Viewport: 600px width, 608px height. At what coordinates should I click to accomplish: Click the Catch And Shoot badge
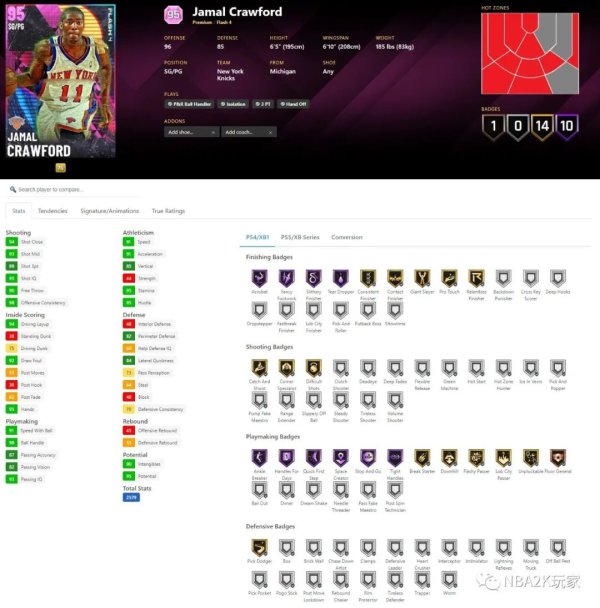[x=259, y=368]
